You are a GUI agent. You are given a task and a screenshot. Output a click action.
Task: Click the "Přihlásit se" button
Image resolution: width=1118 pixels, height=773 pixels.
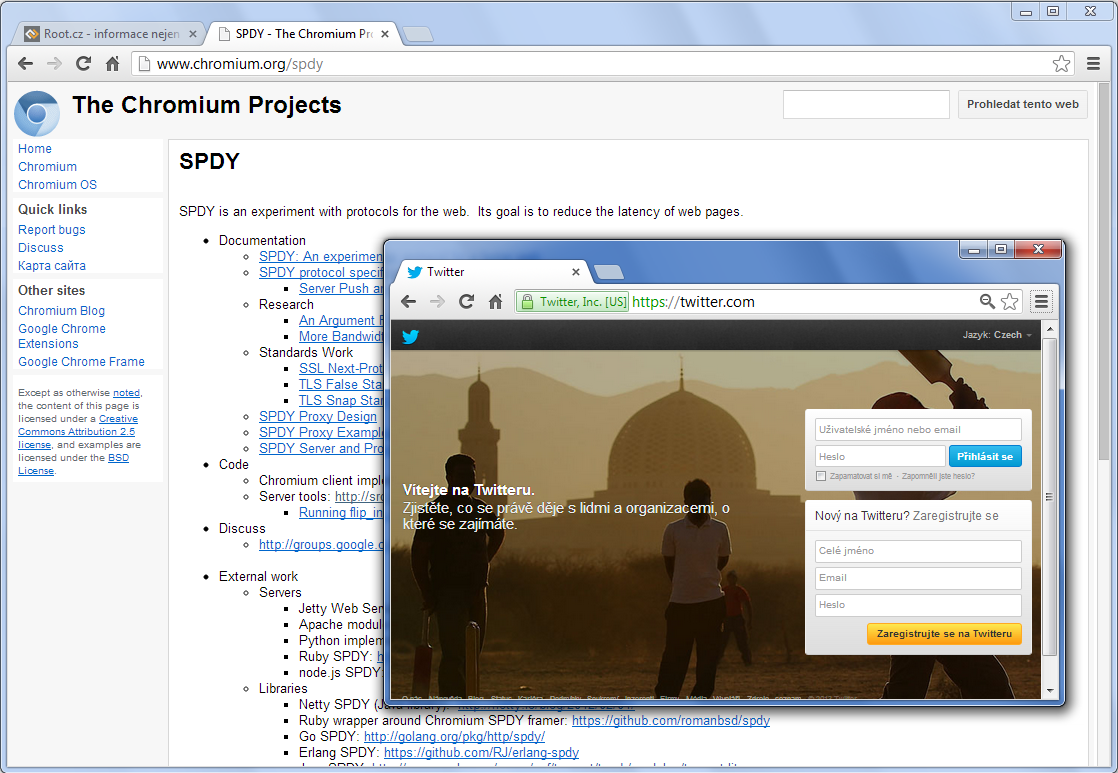(x=985, y=455)
